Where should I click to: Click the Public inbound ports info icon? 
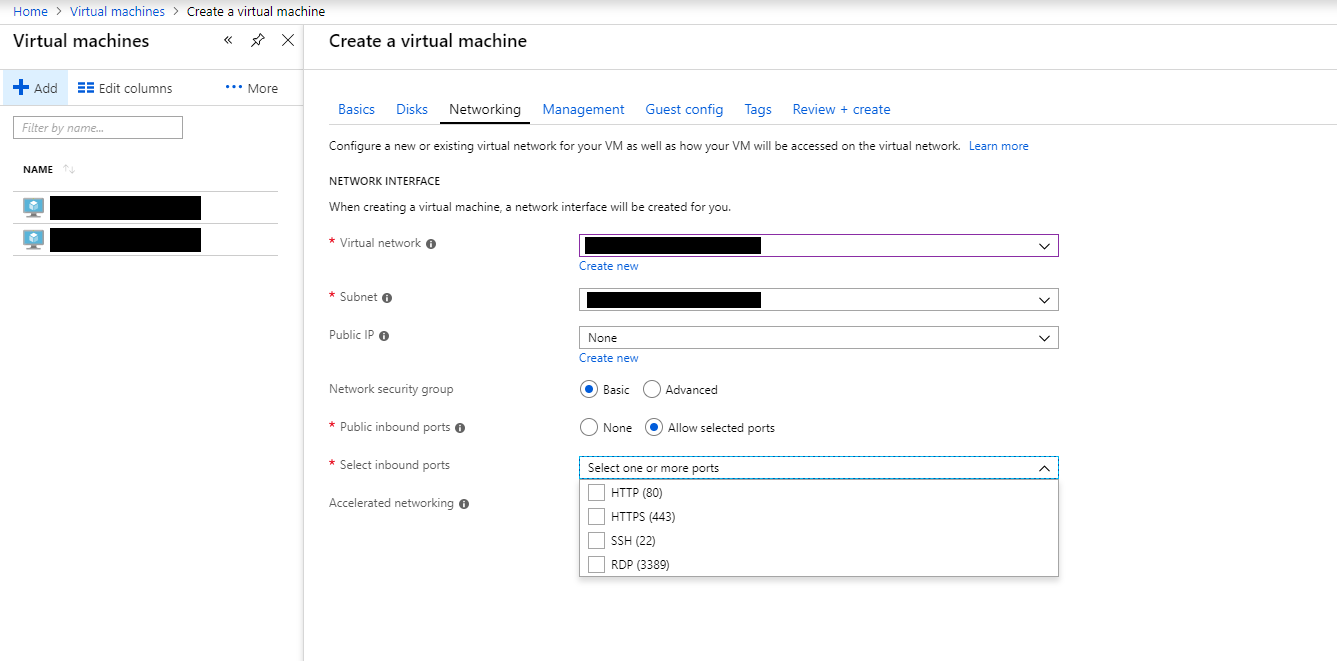tap(460, 428)
